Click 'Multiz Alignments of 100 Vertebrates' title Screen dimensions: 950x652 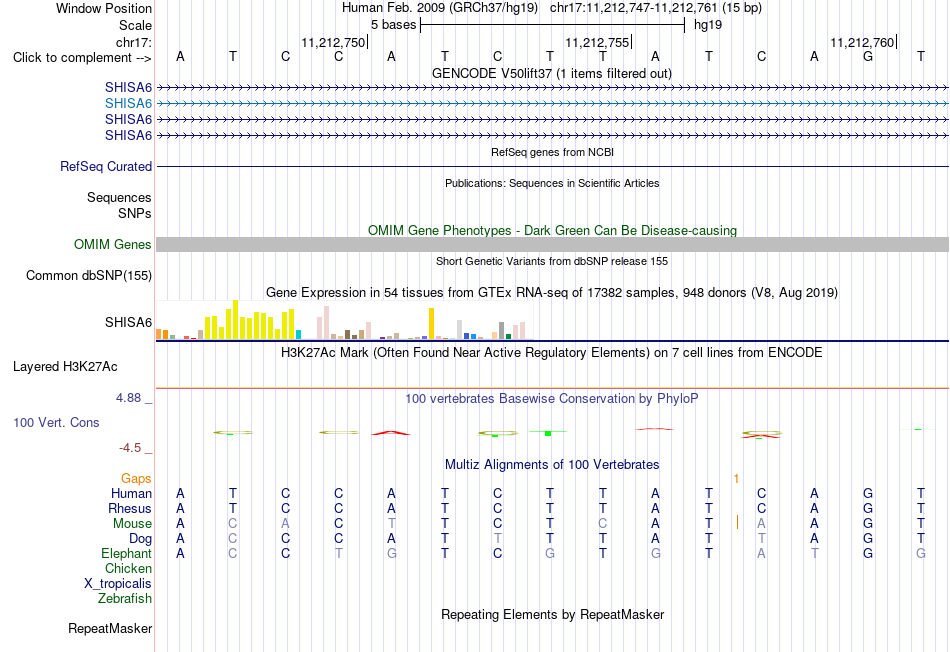click(x=552, y=464)
